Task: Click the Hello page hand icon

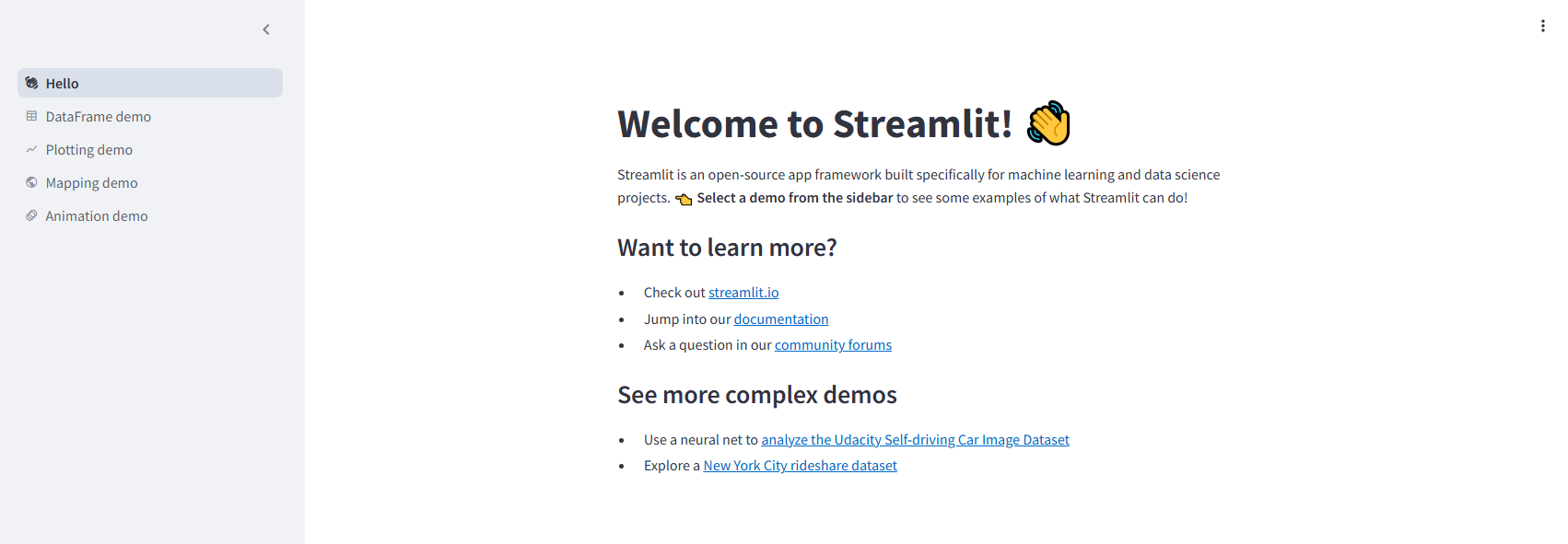Action: click(x=31, y=83)
